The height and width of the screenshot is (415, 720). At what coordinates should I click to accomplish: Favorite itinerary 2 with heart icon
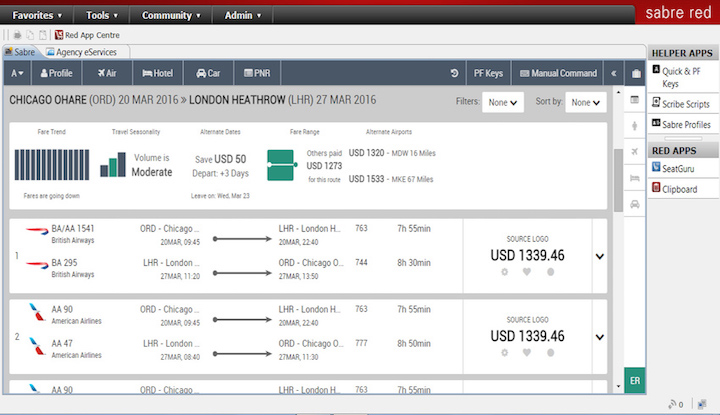click(x=527, y=353)
